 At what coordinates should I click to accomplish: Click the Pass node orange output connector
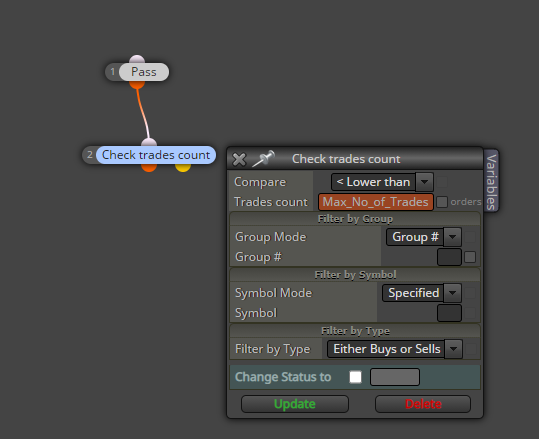[x=137, y=85]
